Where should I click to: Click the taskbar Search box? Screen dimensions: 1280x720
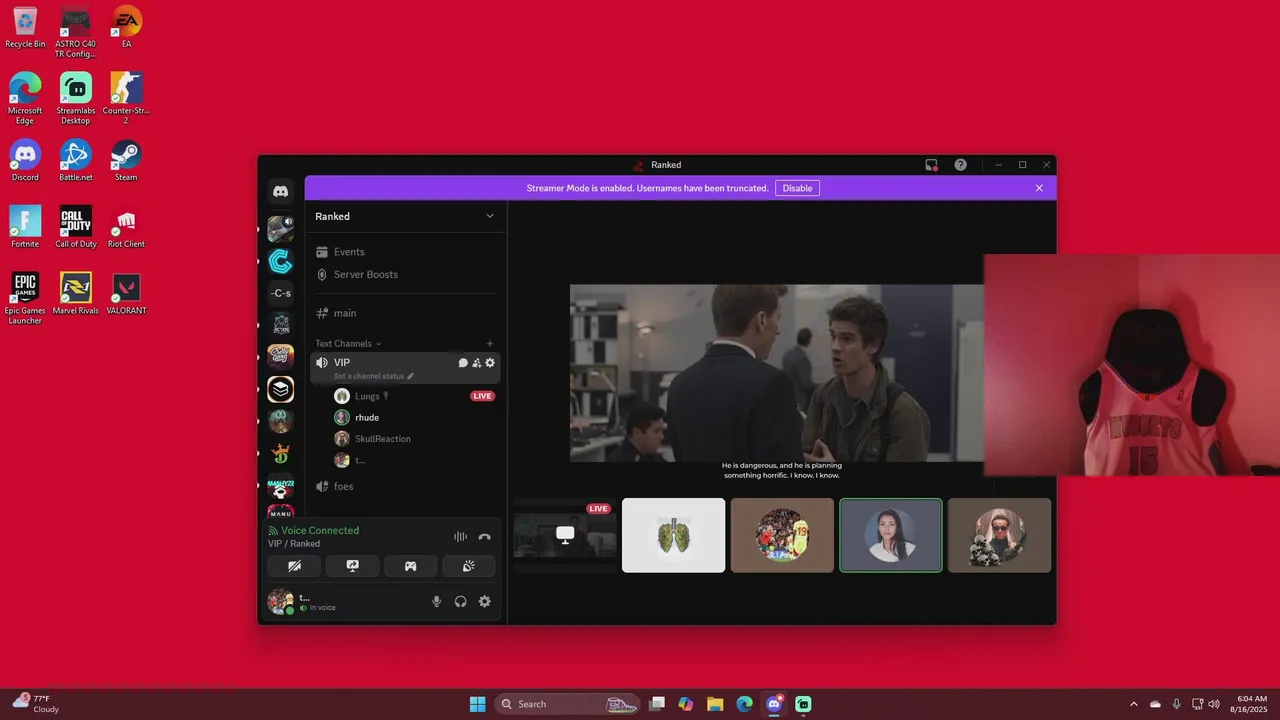[x=566, y=704]
